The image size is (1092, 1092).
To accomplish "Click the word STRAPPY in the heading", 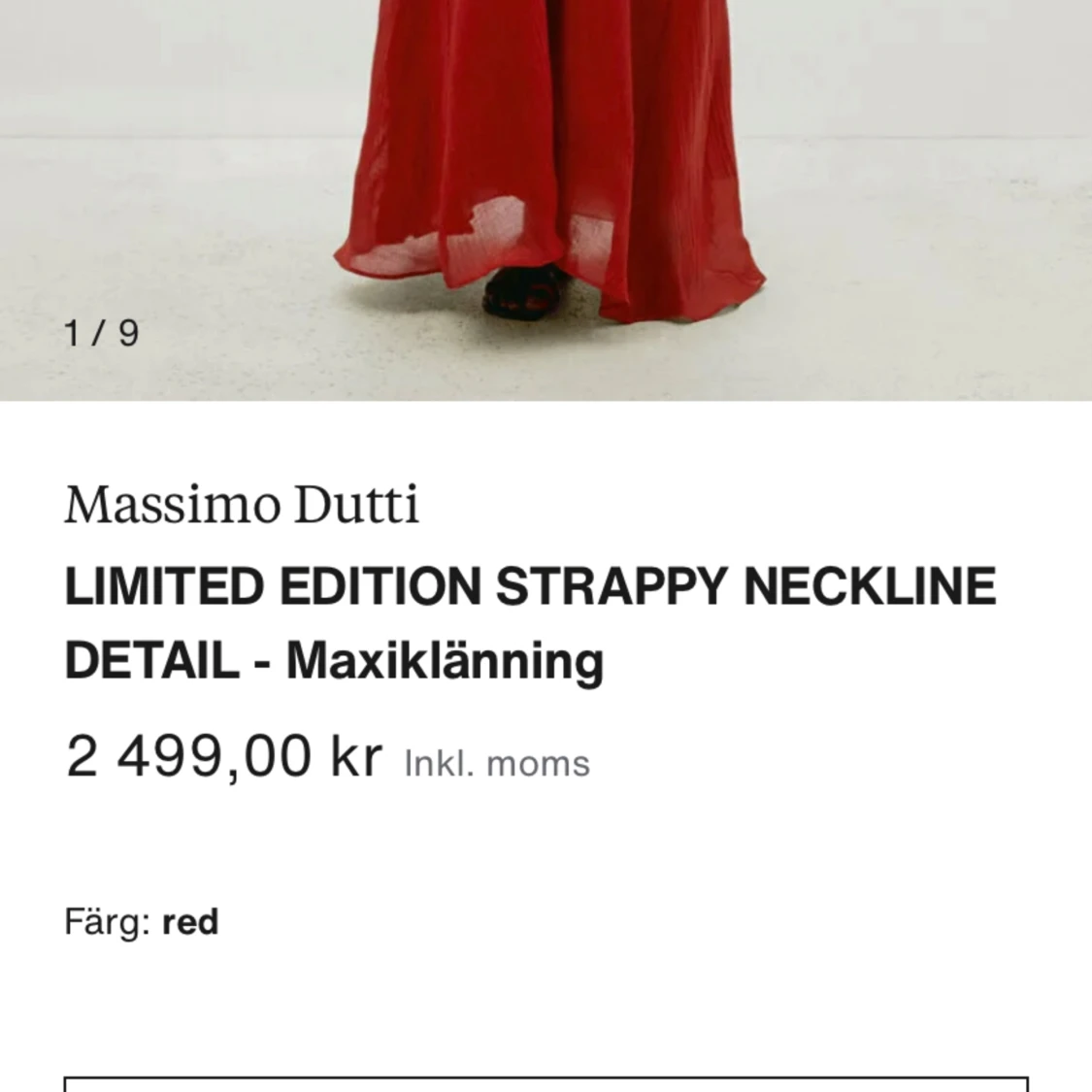I will pos(612,586).
